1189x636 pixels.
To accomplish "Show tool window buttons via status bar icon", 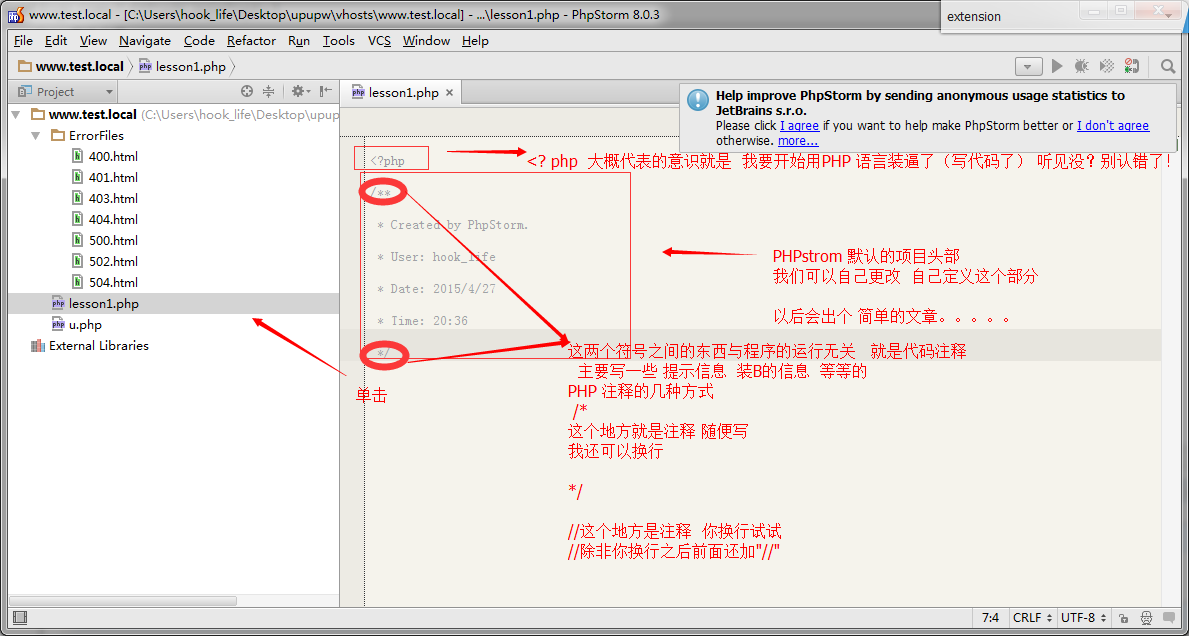I will tap(20, 618).
